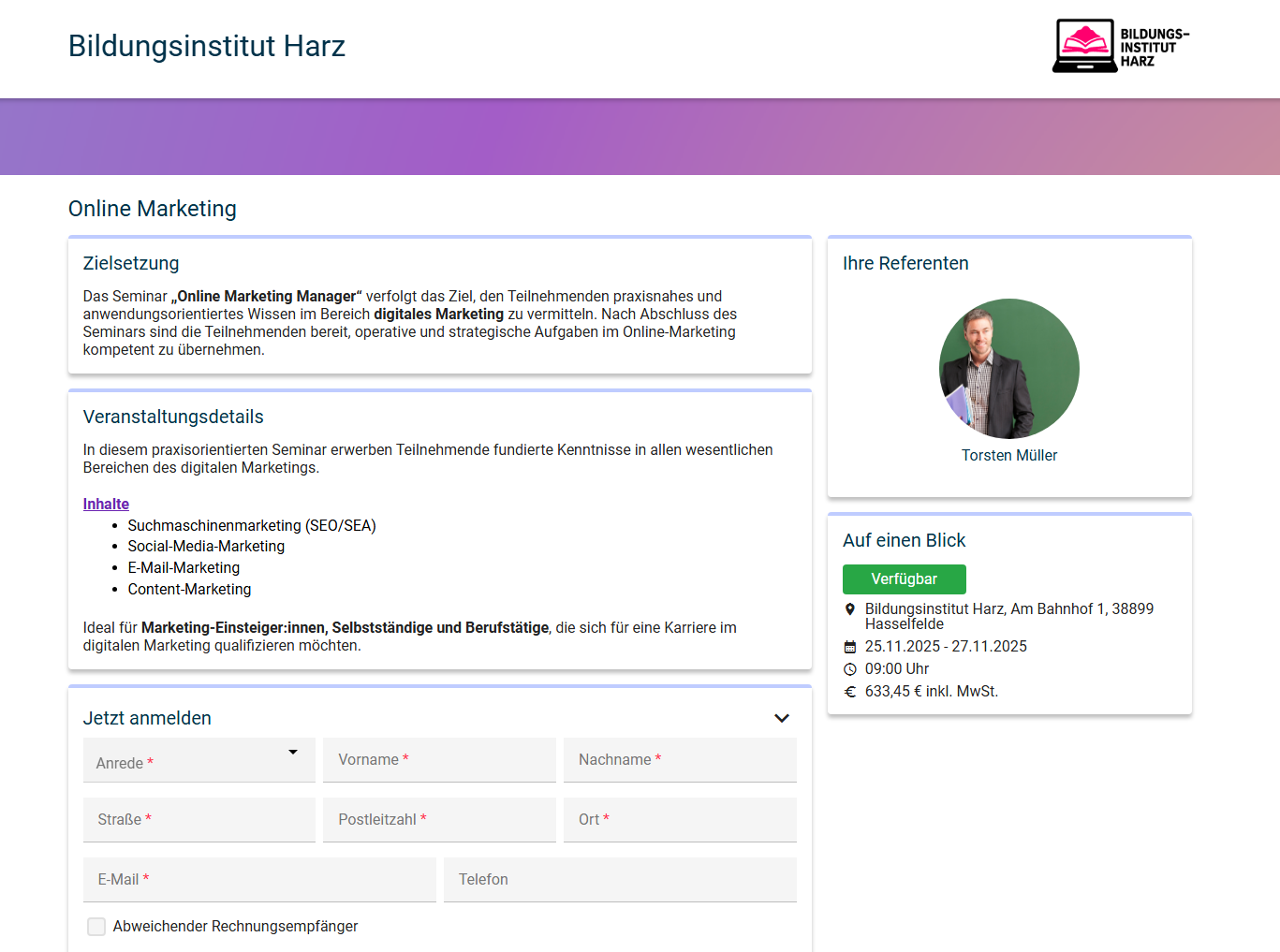This screenshot has height=952, width=1280.
Task: Click into the Straße field
Action: [199, 820]
